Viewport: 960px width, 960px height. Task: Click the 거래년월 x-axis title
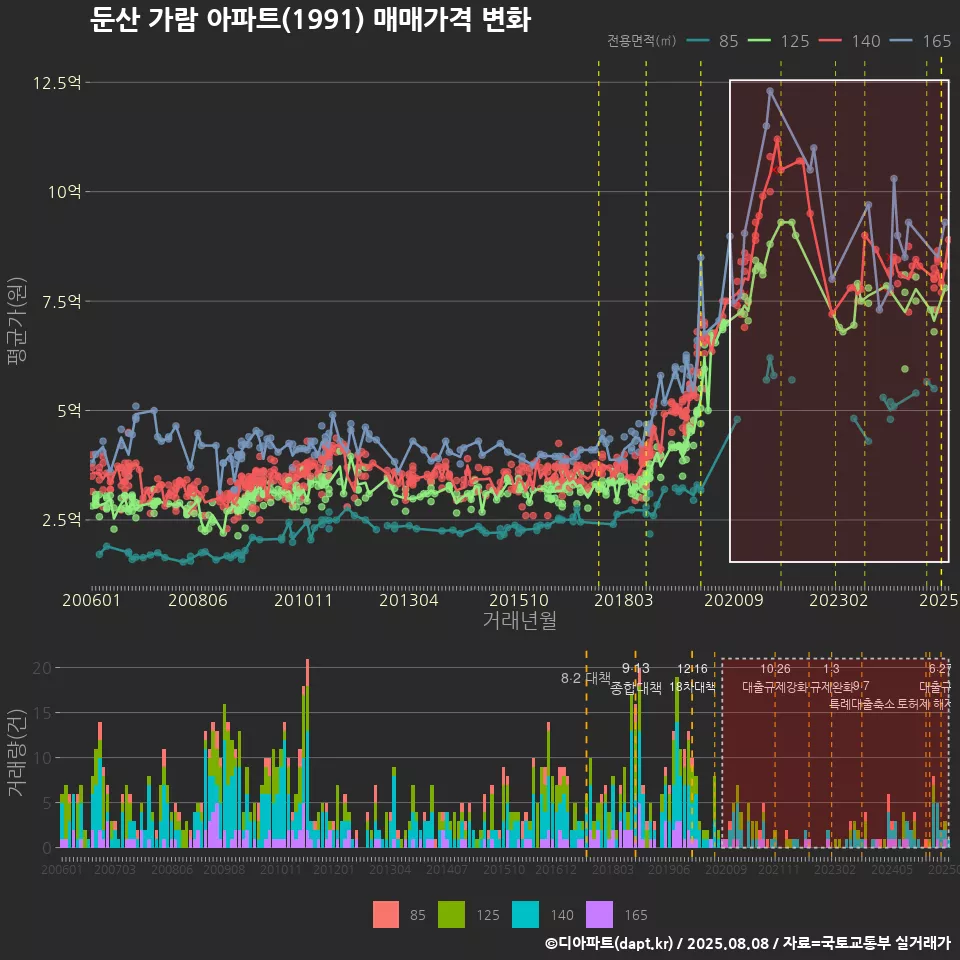[x=519, y=620]
